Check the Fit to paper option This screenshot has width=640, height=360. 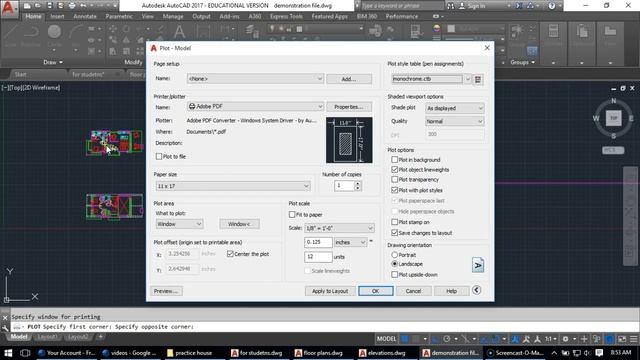(x=292, y=214)
